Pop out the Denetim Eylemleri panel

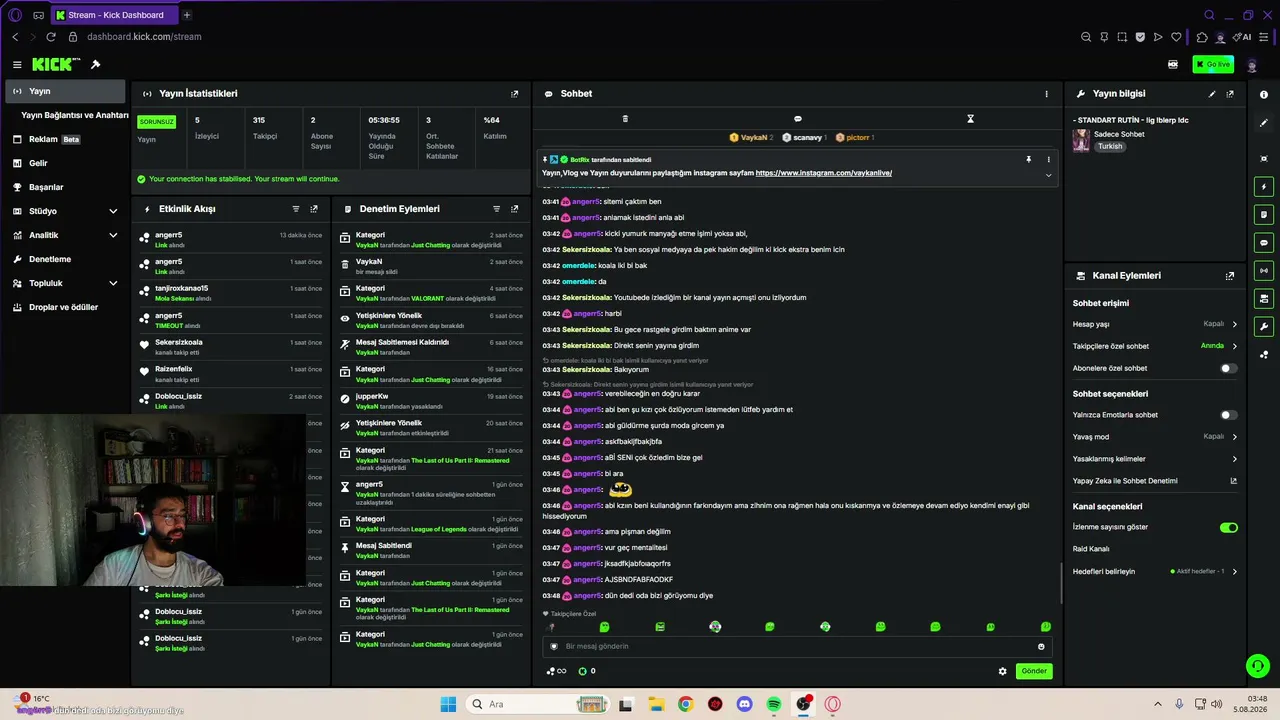click(515, 209)
